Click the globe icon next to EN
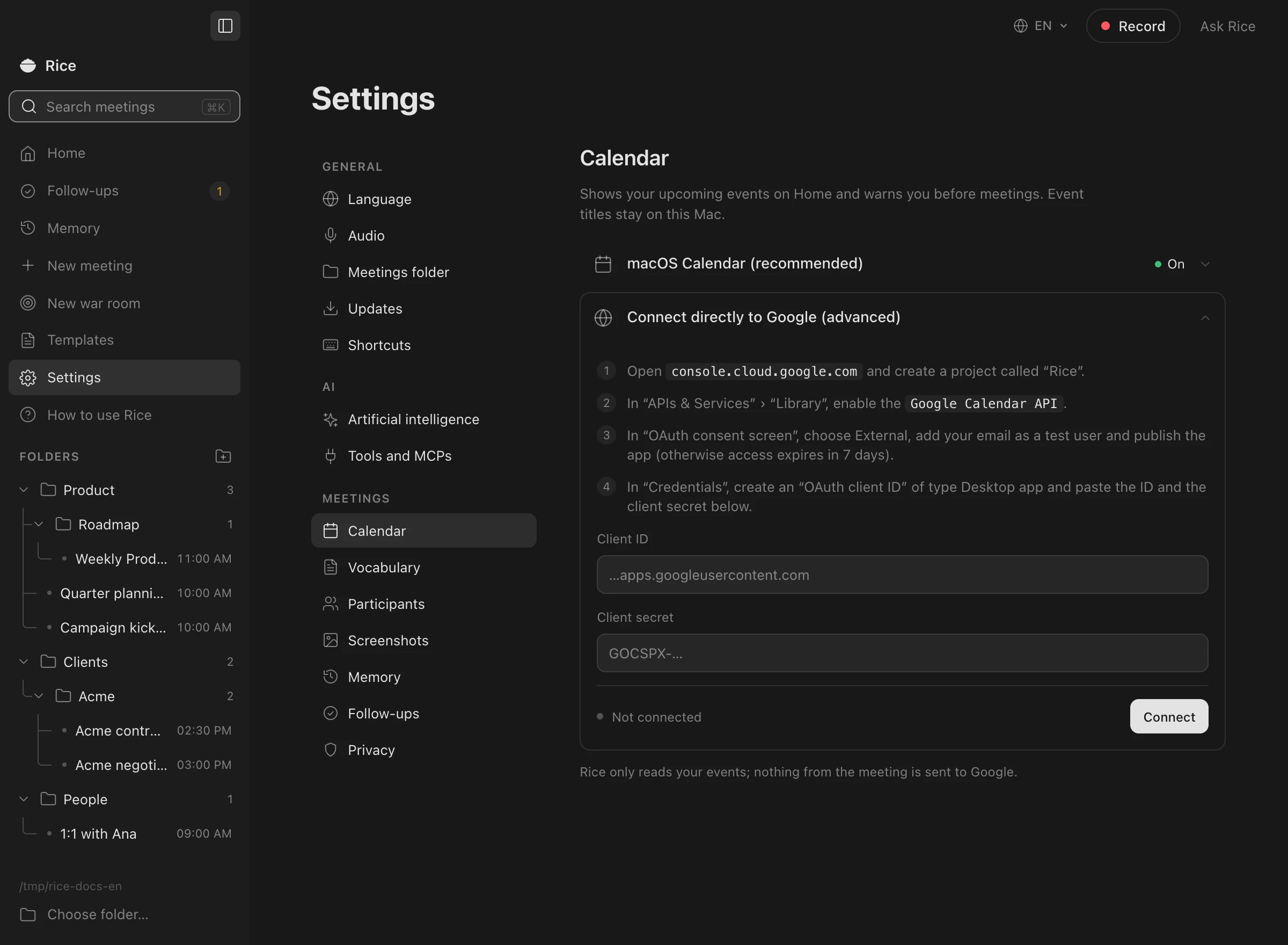The width and height of the screenshot is (1288, 945). click(x=1020, y=26)
